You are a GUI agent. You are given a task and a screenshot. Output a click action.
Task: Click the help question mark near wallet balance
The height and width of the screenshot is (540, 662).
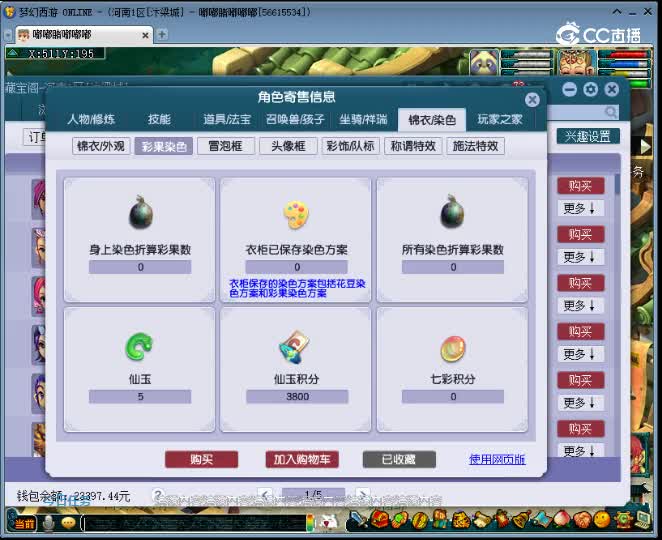[157, 494]
